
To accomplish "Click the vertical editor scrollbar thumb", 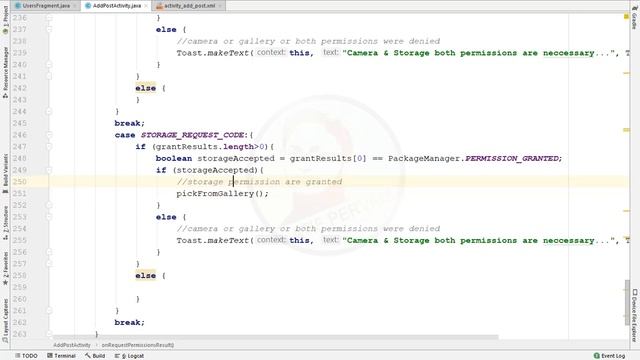I will [x=627, y=302].
